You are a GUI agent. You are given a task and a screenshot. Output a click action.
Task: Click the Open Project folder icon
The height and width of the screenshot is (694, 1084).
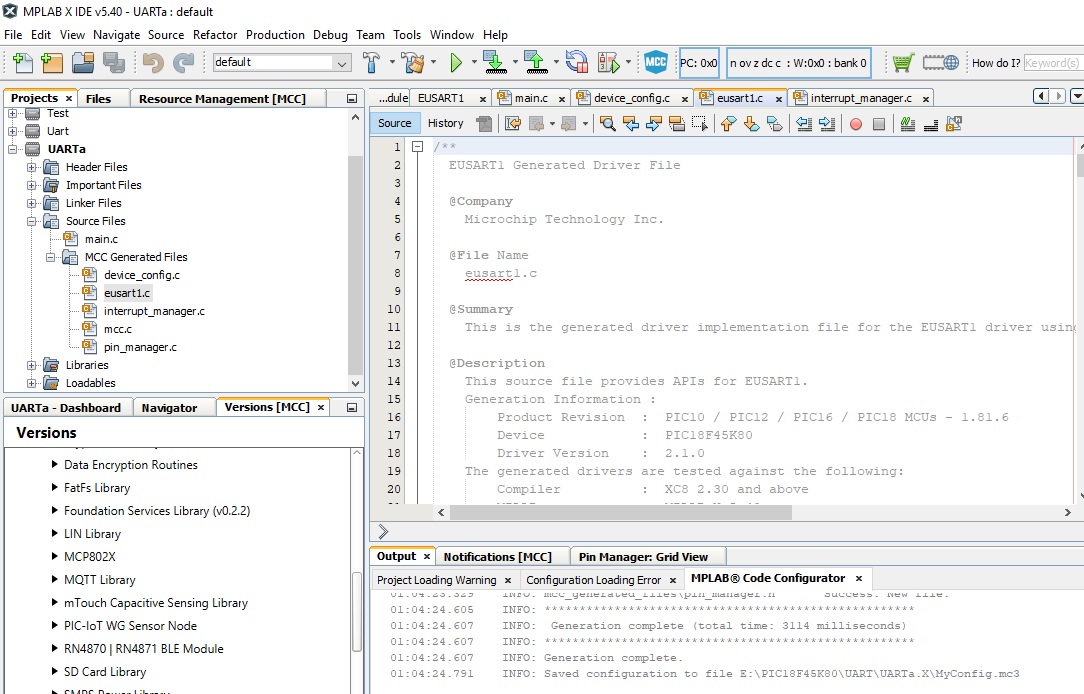[83, 63]
